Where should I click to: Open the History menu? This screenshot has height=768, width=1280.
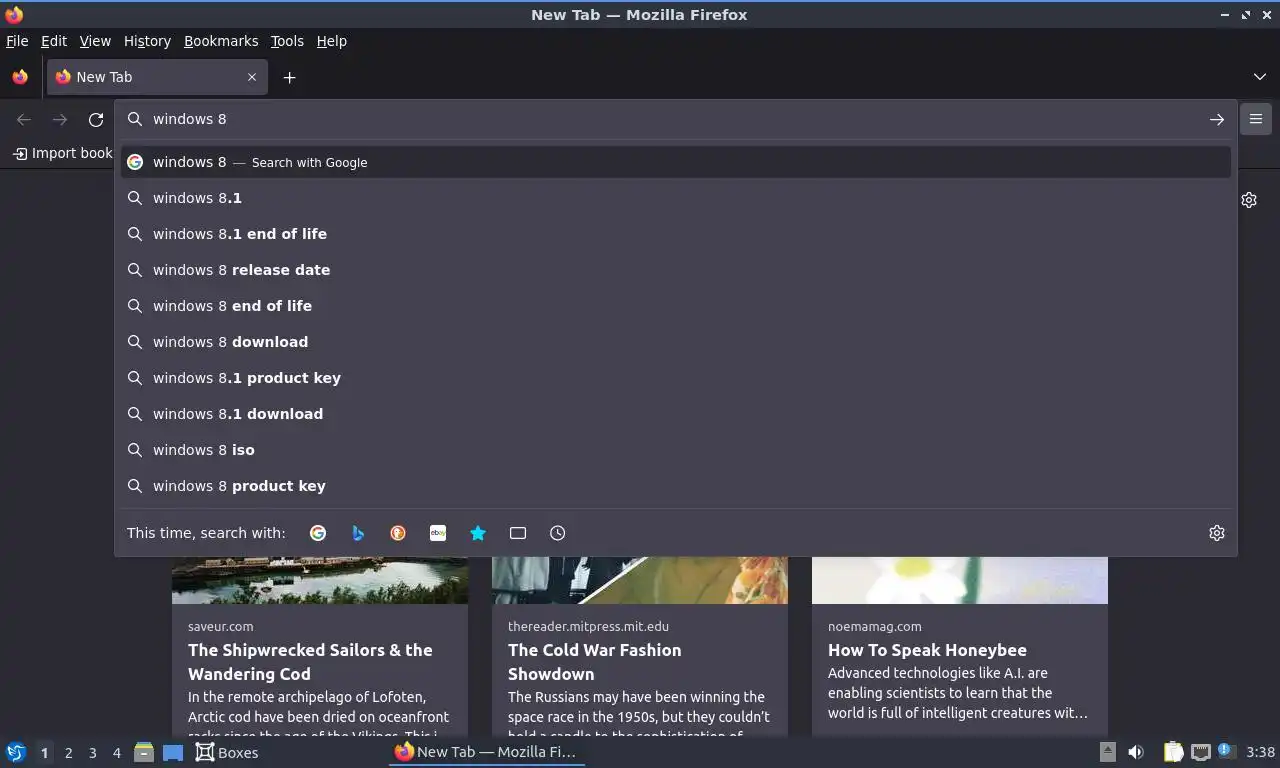[x=147, y=41]
